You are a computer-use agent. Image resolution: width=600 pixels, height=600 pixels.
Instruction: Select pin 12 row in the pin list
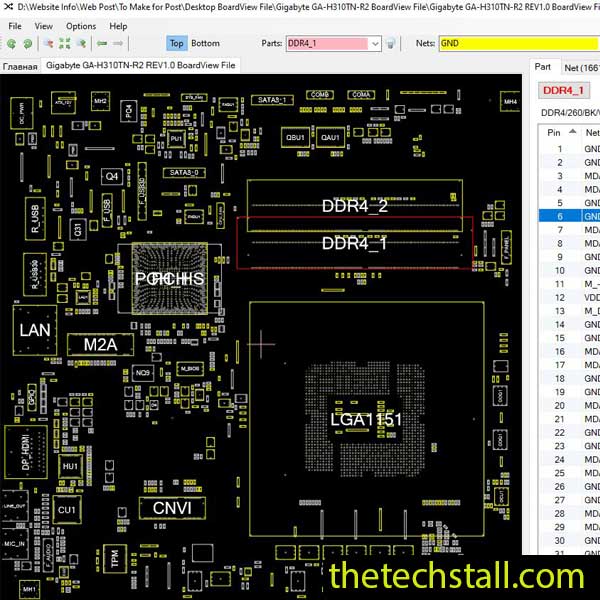click(x=569, y=297)
